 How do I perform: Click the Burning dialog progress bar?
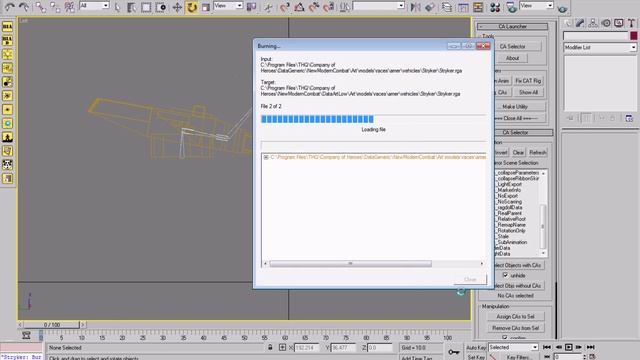tap(373, 119)
